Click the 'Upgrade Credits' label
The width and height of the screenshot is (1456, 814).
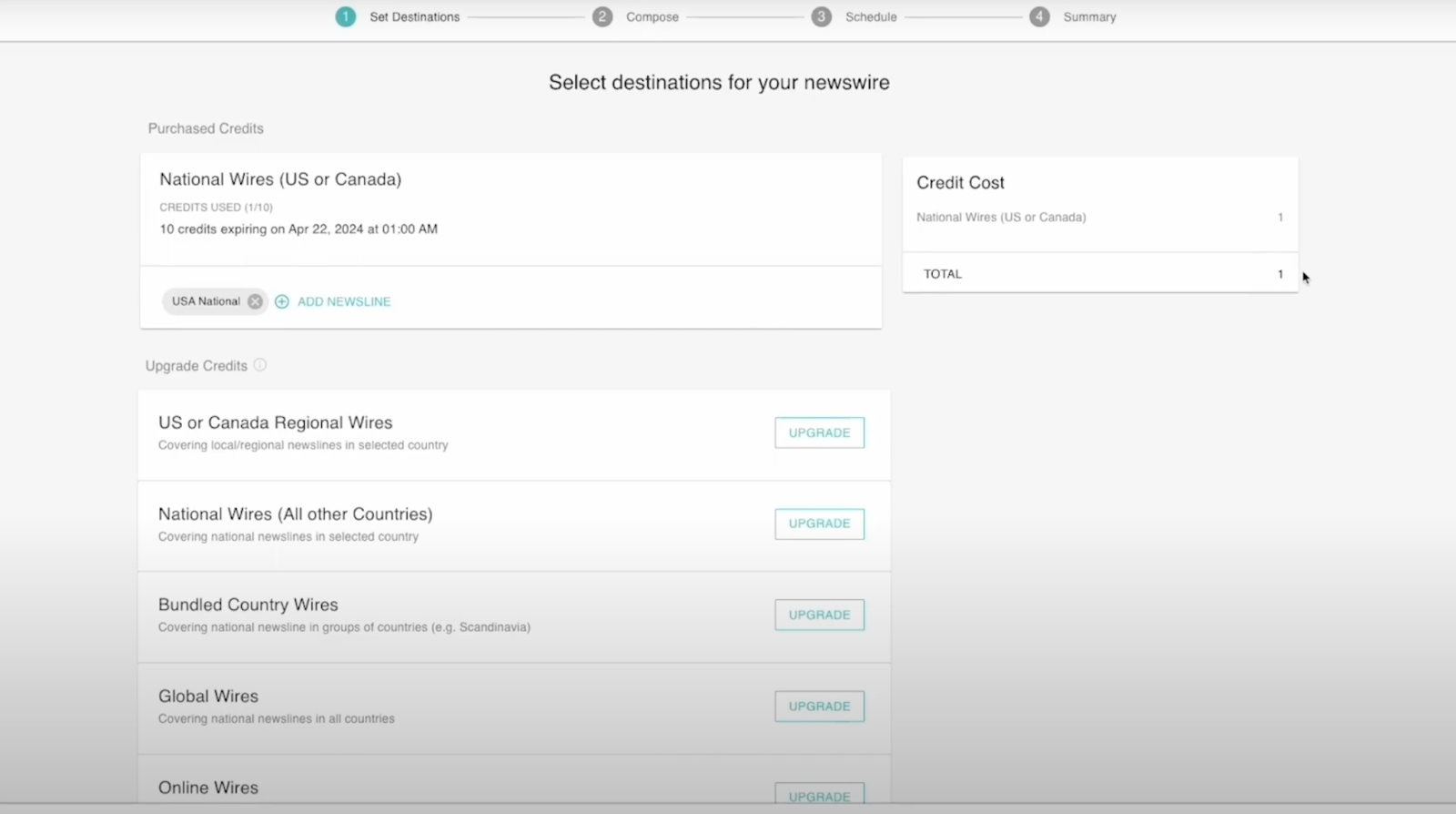pyautogui.click(x=197, y=366)
